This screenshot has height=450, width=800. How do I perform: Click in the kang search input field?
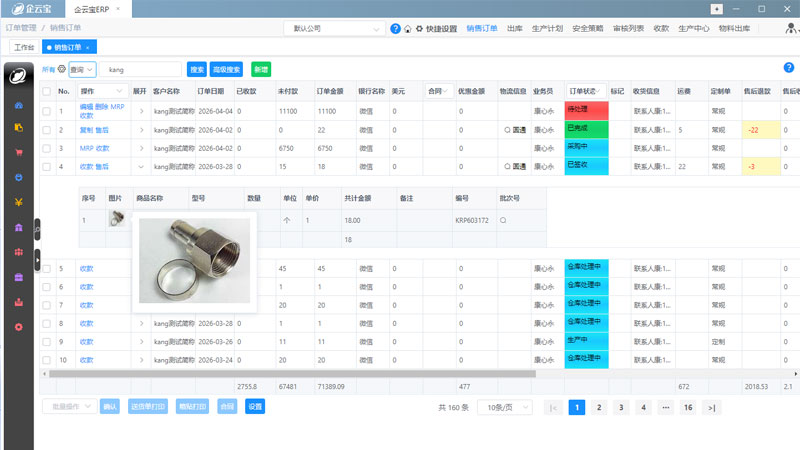[x=140, y=69]
